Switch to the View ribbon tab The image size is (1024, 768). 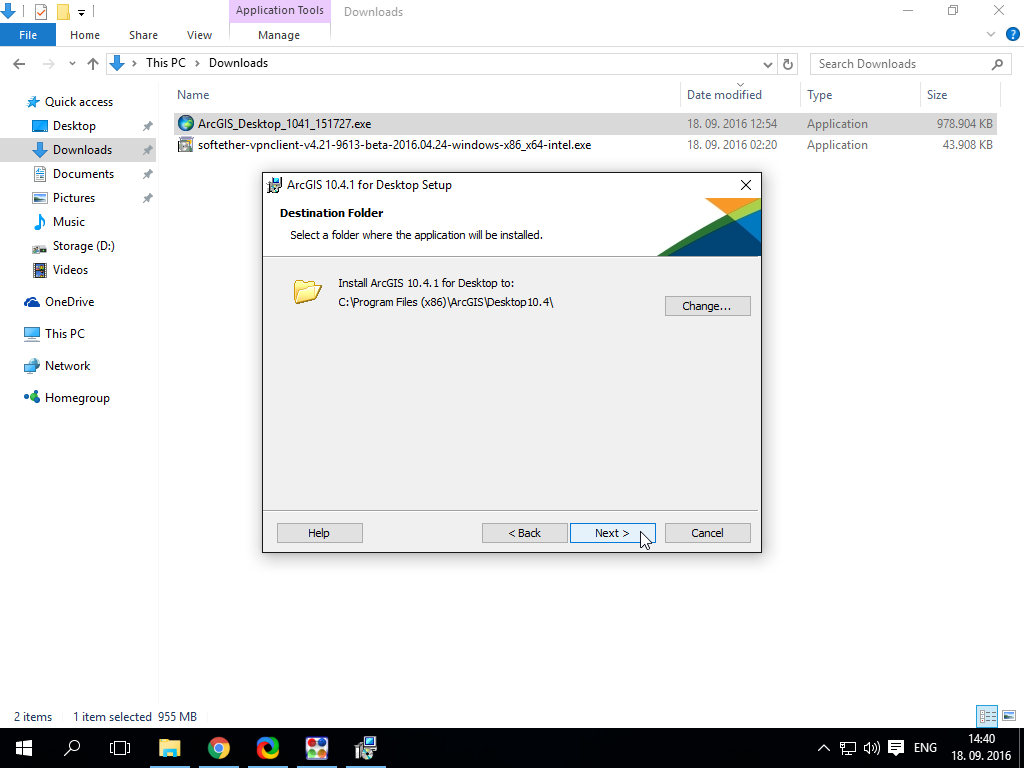pos(199,35)
